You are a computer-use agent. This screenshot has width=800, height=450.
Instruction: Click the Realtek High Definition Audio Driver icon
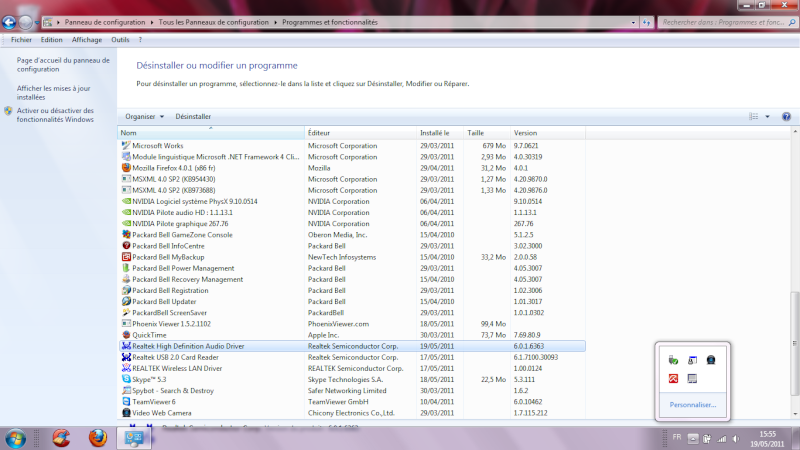[126, 346]
